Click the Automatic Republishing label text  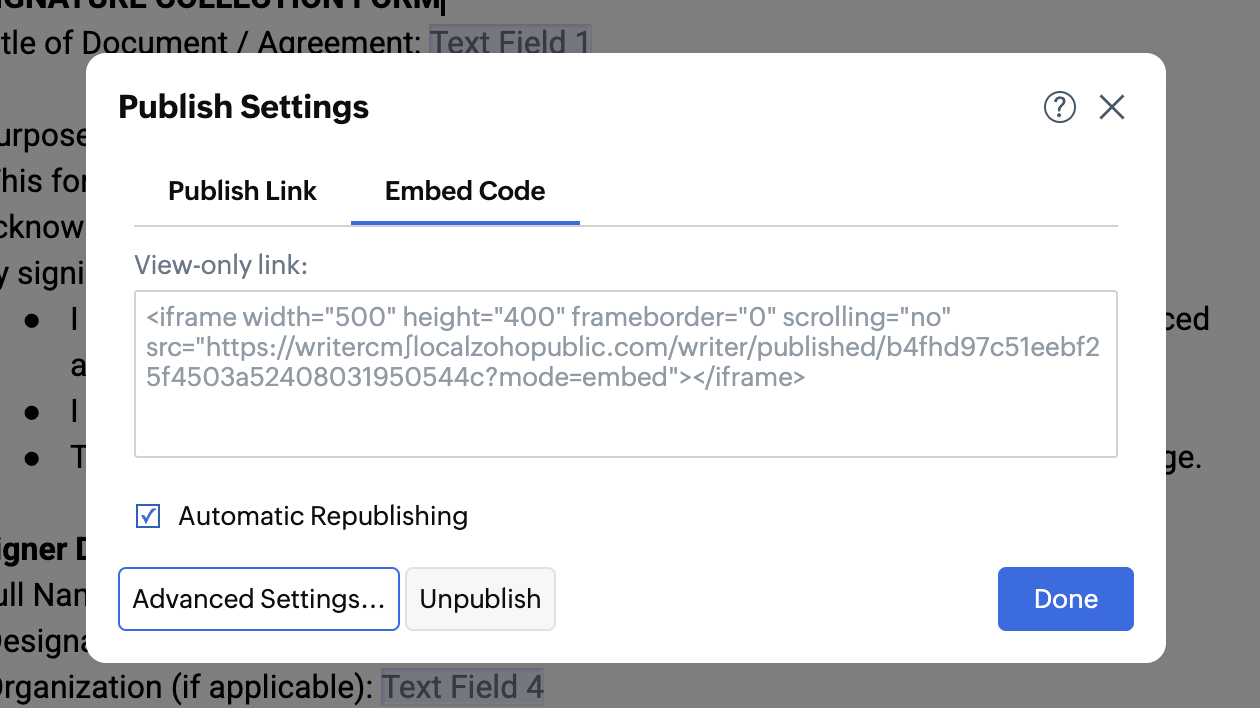(x=323, y=516)
